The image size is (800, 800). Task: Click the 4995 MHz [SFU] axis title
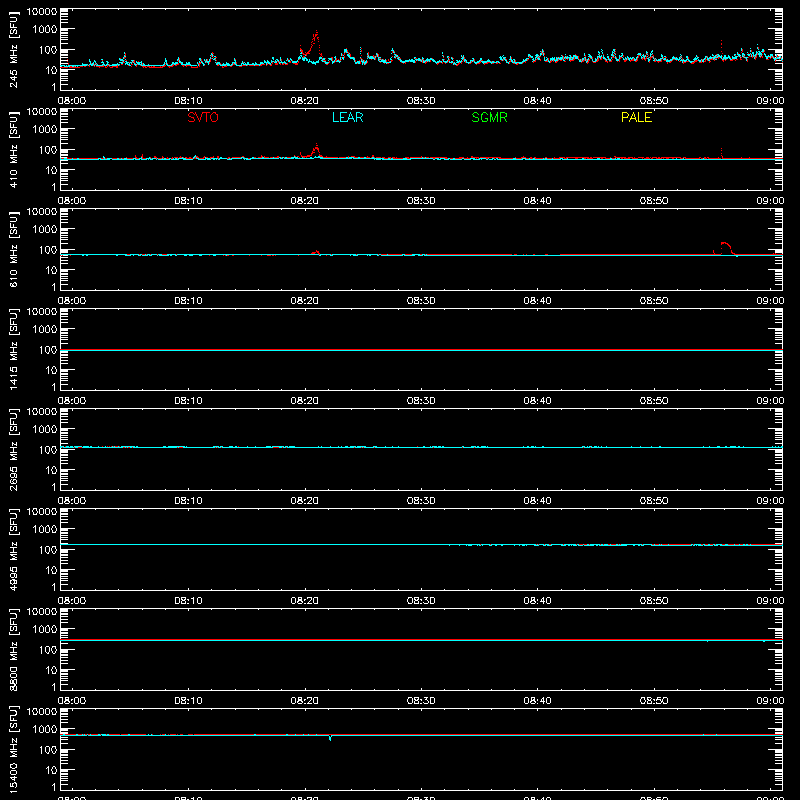[x=13, y=549]
